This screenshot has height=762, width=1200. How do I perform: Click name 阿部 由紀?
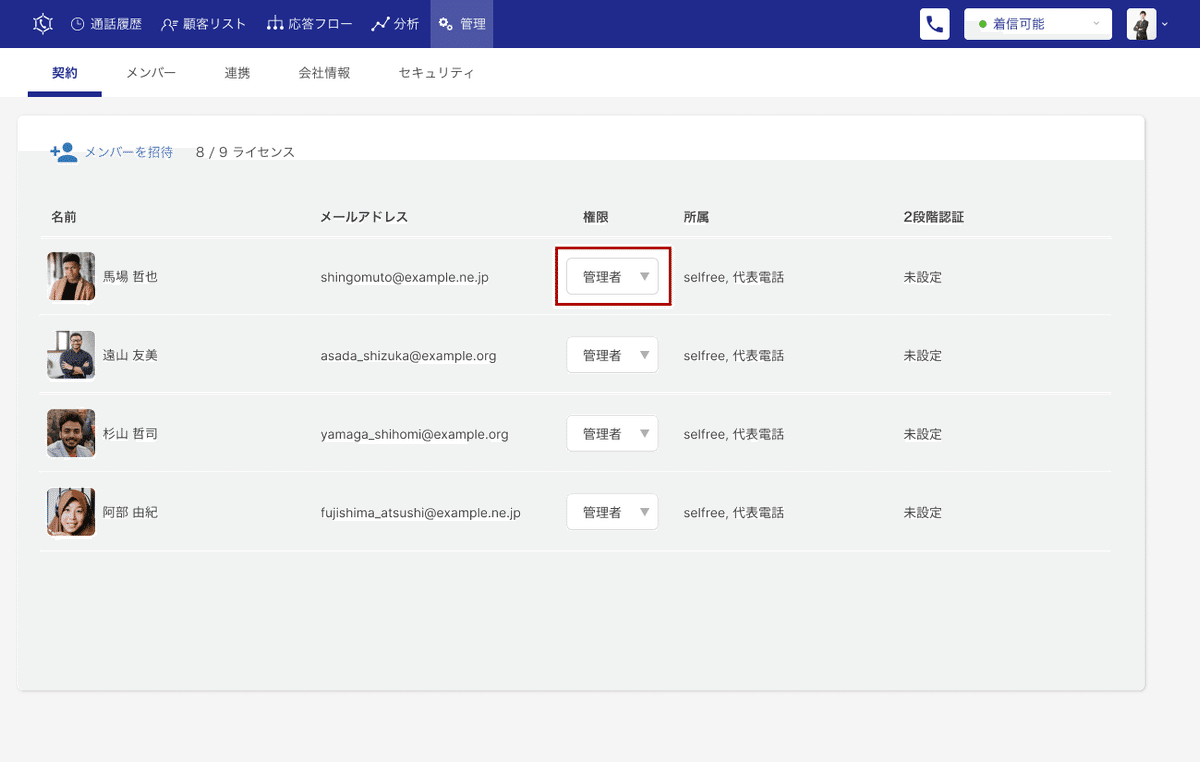tap(130, 512)
